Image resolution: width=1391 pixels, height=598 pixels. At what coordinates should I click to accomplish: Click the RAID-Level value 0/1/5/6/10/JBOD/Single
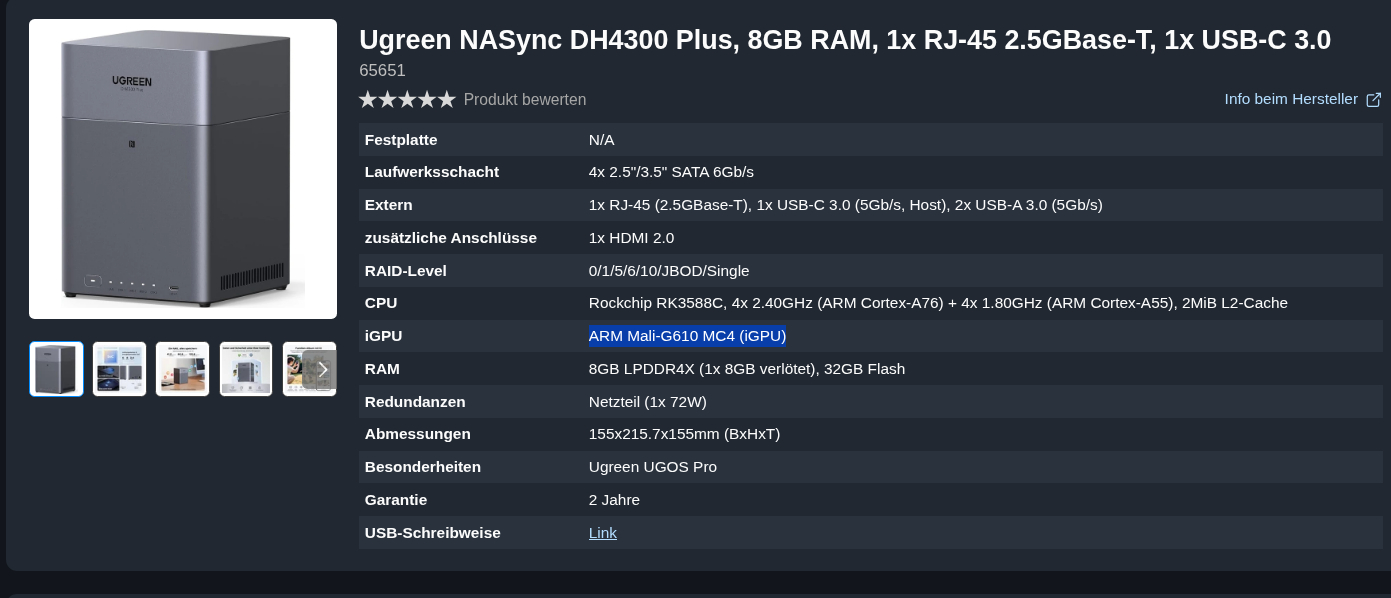(x=668, y=271)
